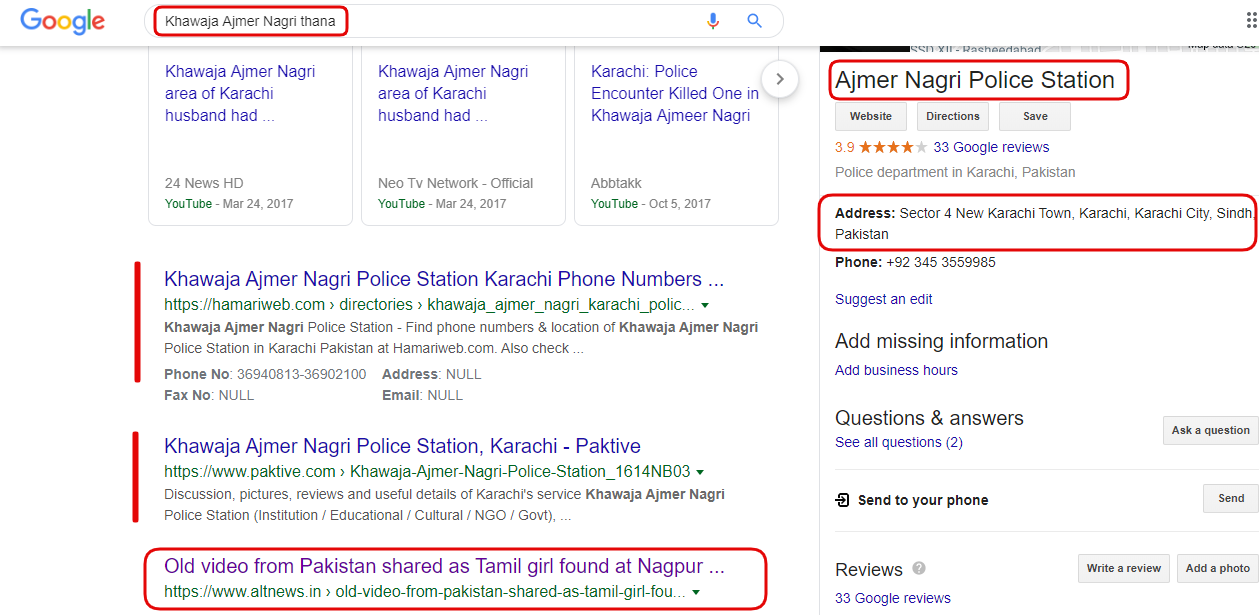Open Abbtakk Police Encounter video card
Screen dimensions: 1259x615
pos(676,134)
